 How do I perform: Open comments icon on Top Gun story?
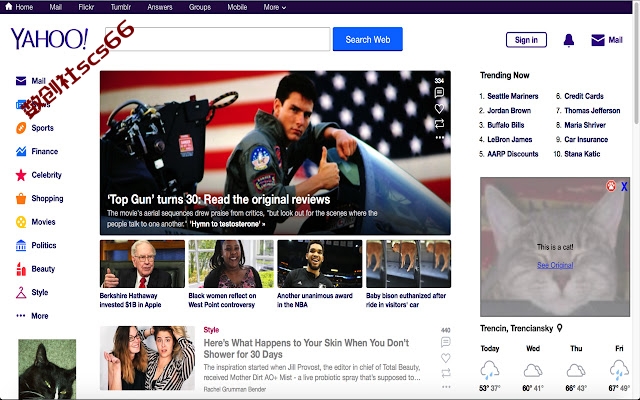pyautogui.click(x=439, y=93)
